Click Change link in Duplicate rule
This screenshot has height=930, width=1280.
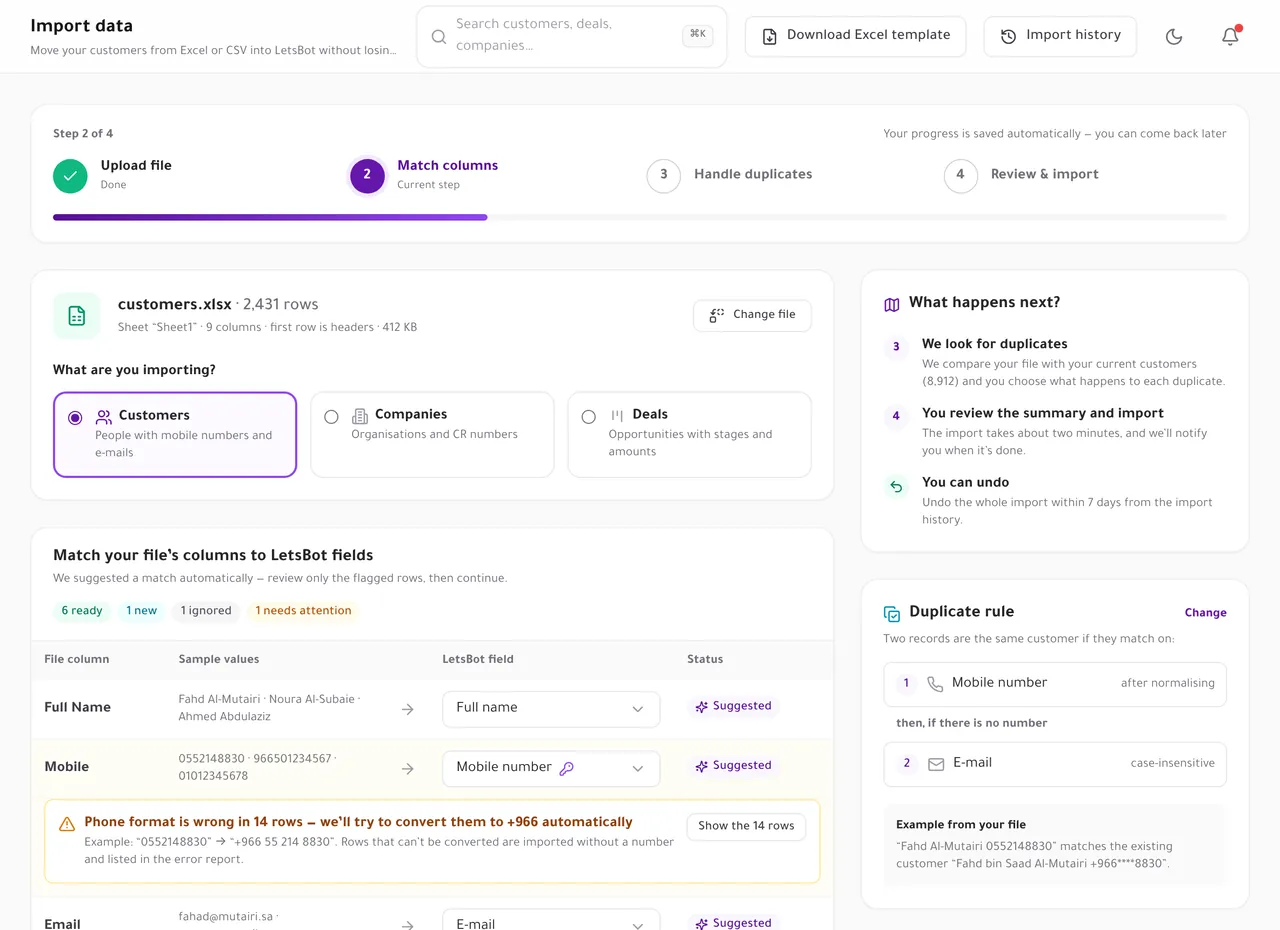(x=1205, y=613)
